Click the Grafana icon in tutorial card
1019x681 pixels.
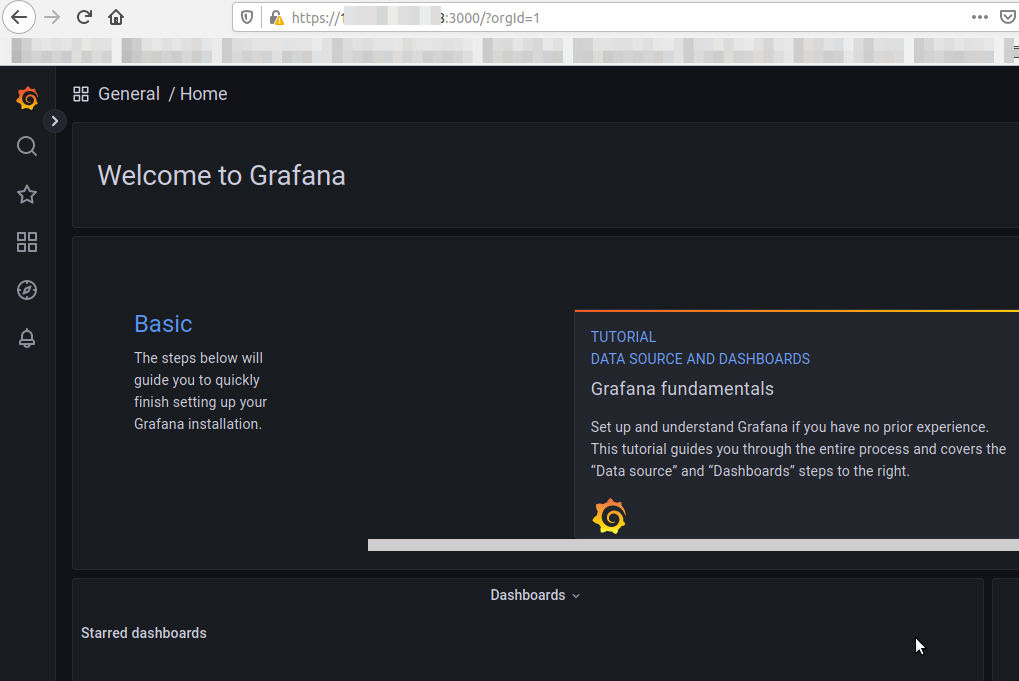(x=609, y=517)
